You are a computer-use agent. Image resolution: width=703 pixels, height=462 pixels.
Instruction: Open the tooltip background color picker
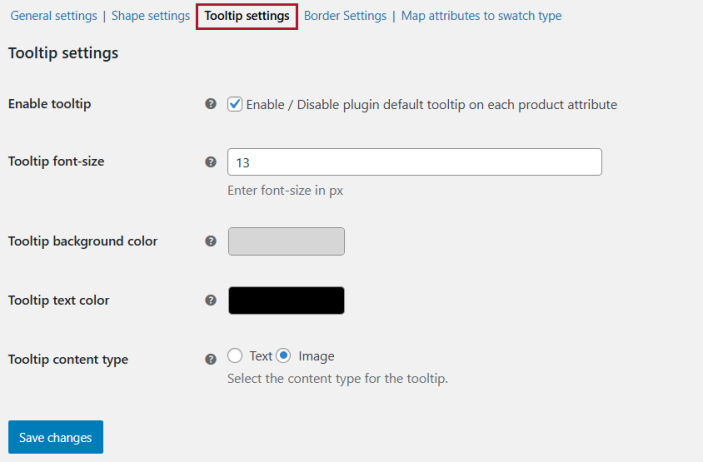(287, 241)
